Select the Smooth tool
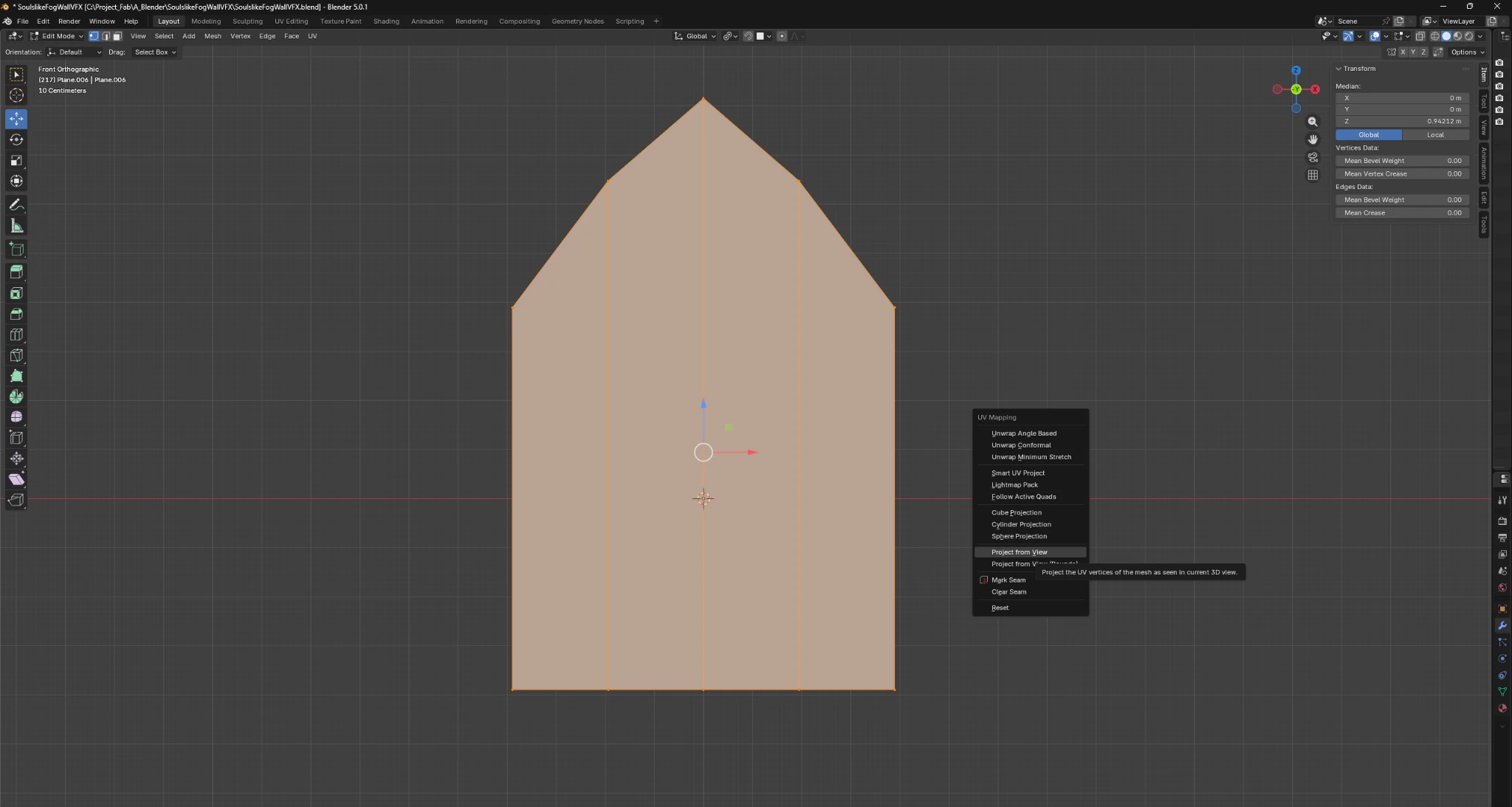Viewport: 1512px width, 807px height. 16,417
